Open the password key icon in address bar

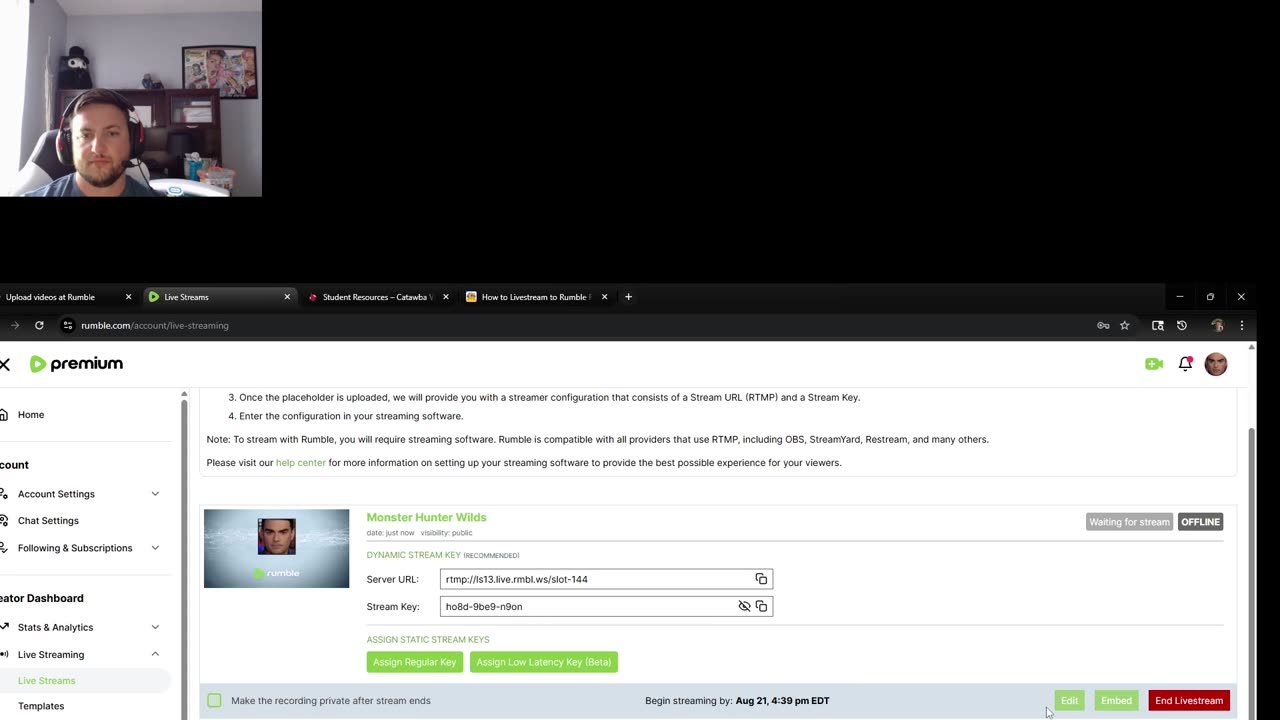tap(1103, 325)
